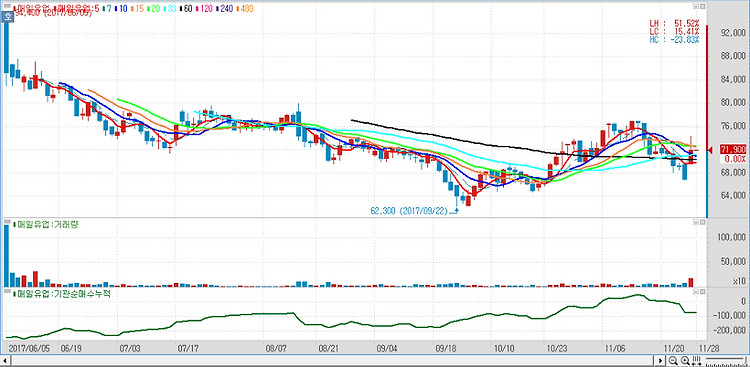
Task: Click the 64,000 price axis label
Action: coord(733,196)
